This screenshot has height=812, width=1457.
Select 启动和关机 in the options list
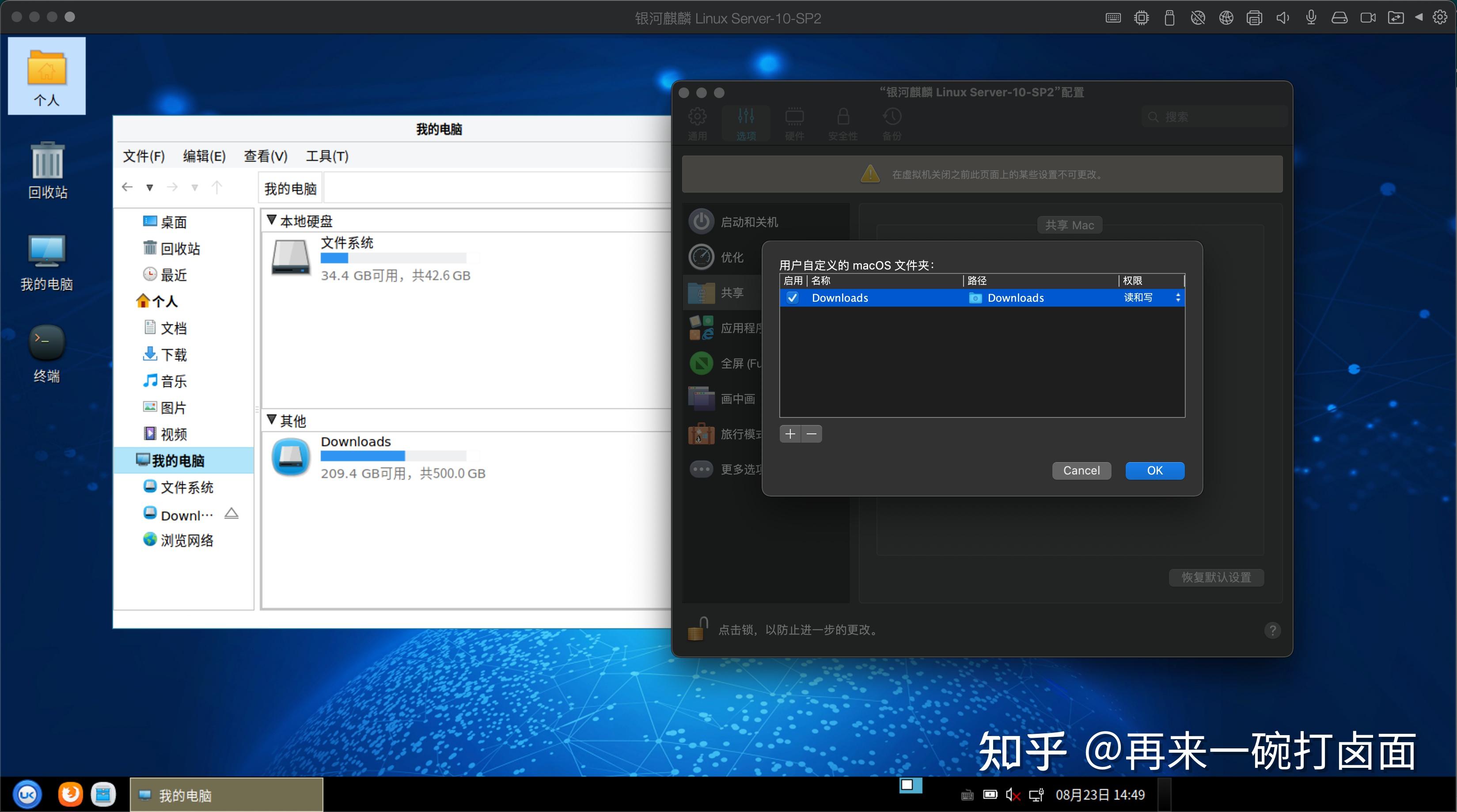click(x=765, y=222)
